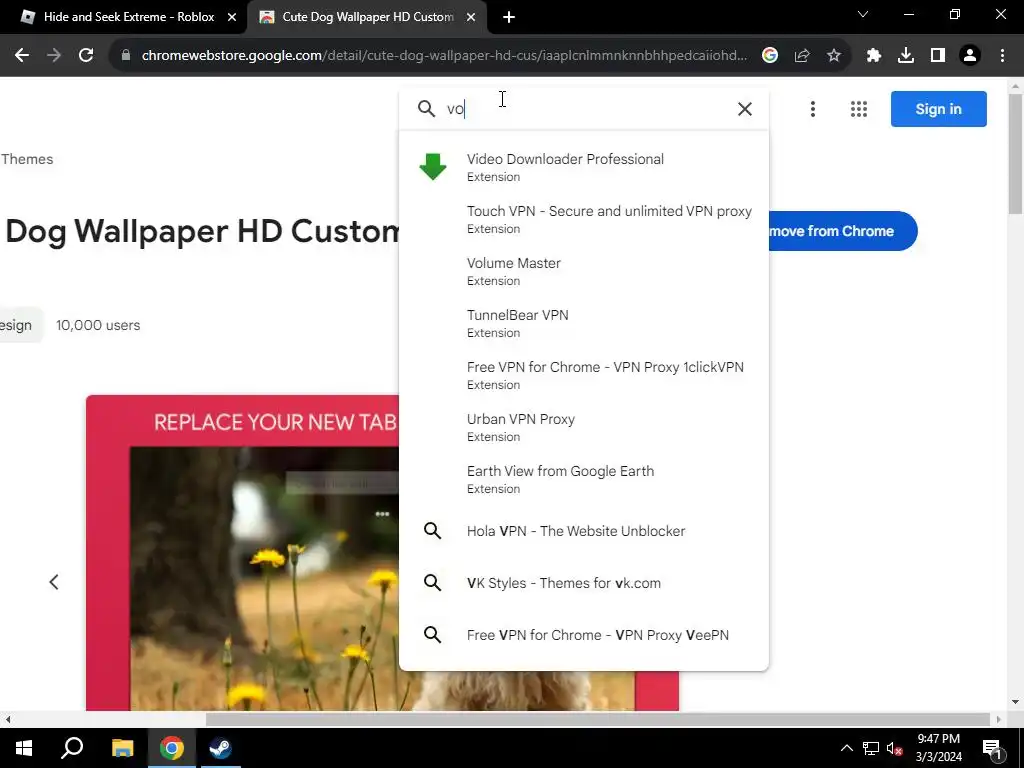This screenshot has width=1024, height=768.
Task: Open network status tray icon
Action: [871, 748]
